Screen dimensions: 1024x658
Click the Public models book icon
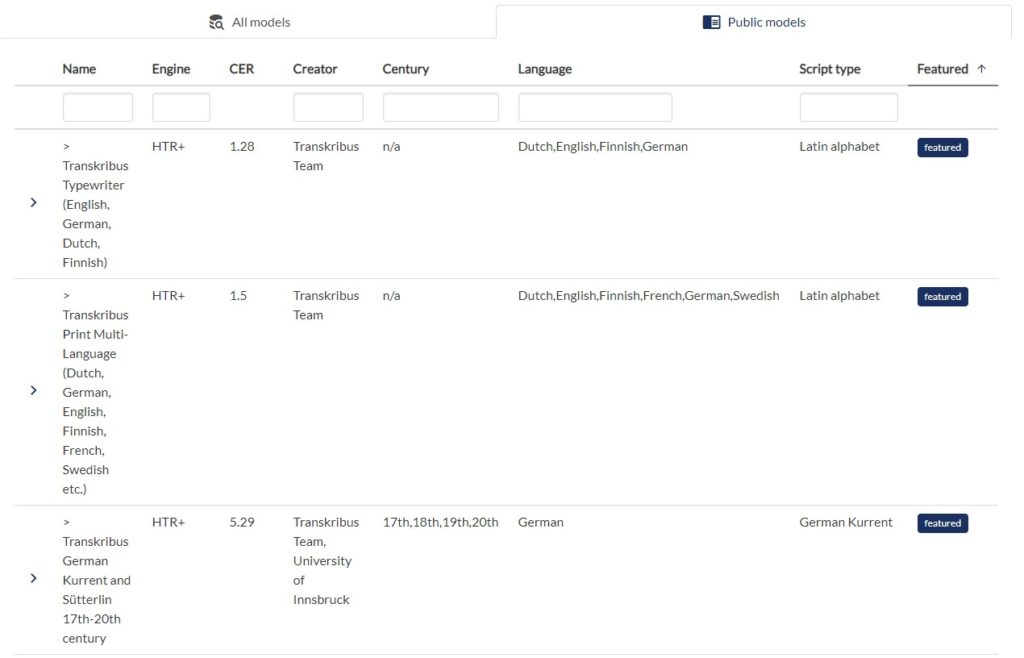click(711, 22)
